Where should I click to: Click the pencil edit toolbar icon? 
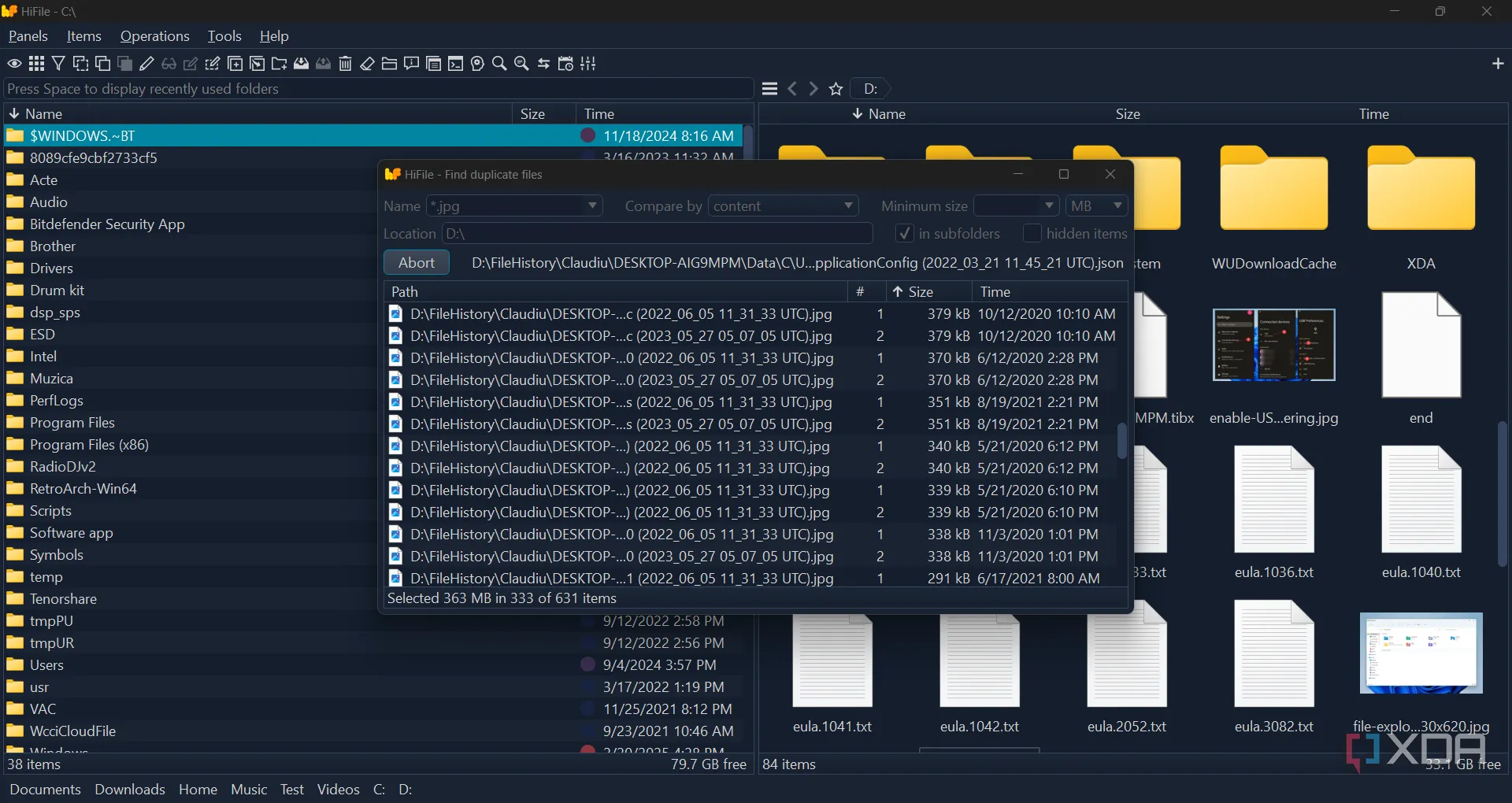[x=146, y=64]
